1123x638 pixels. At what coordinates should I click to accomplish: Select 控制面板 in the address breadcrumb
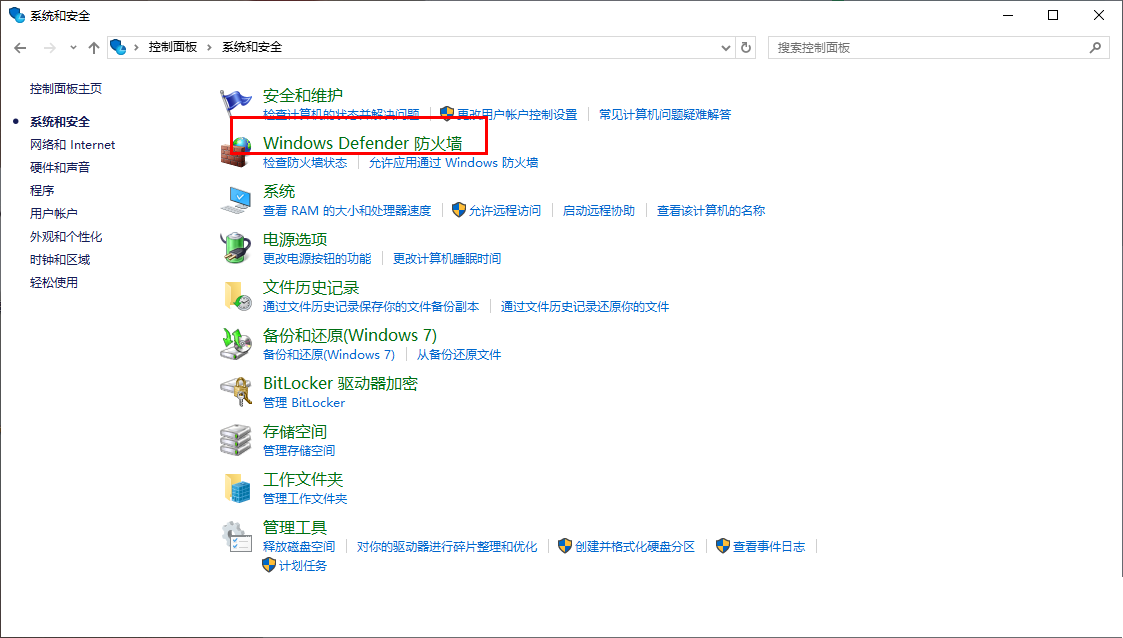pos(173,47)
